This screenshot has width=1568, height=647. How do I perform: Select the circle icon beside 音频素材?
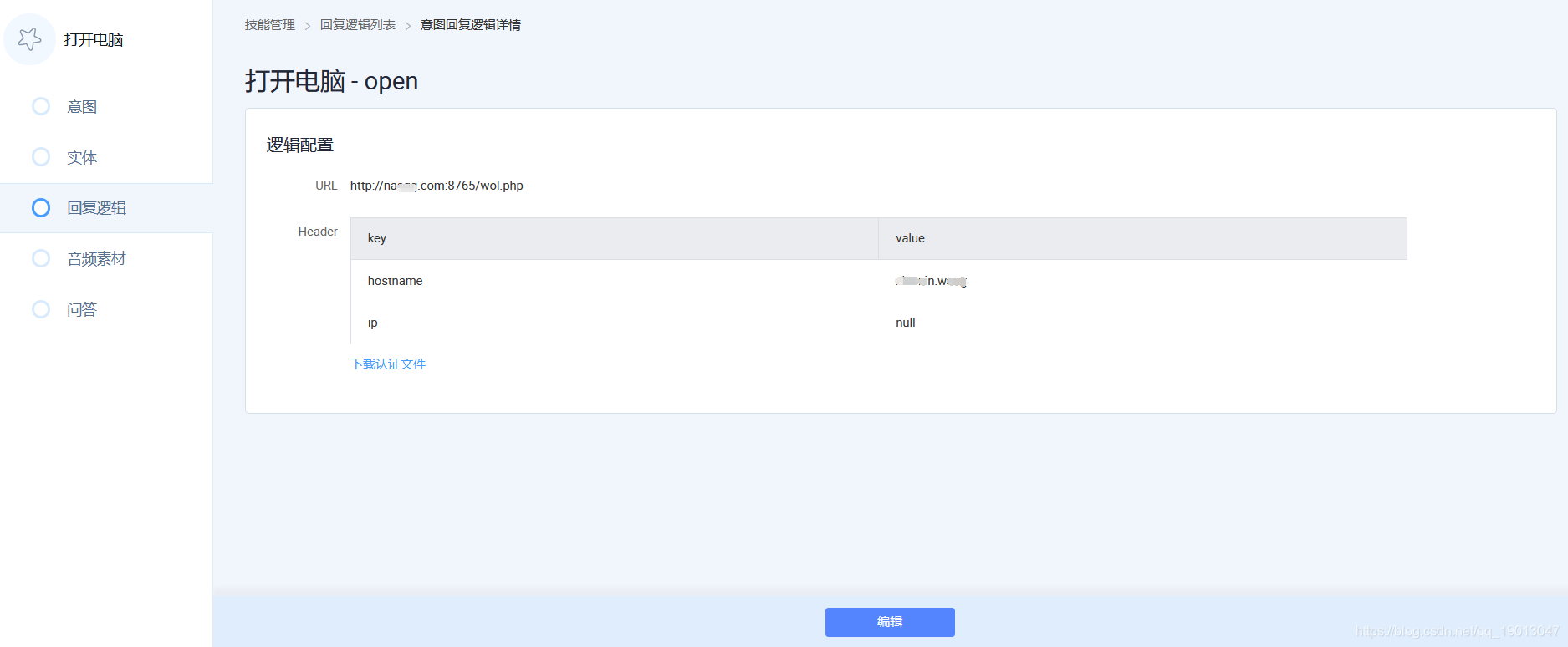pyautogui.click(x=41, y=259)
